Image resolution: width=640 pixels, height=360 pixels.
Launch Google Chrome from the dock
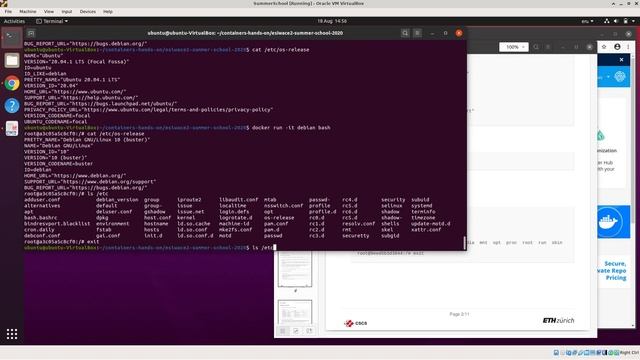(12, 83)
